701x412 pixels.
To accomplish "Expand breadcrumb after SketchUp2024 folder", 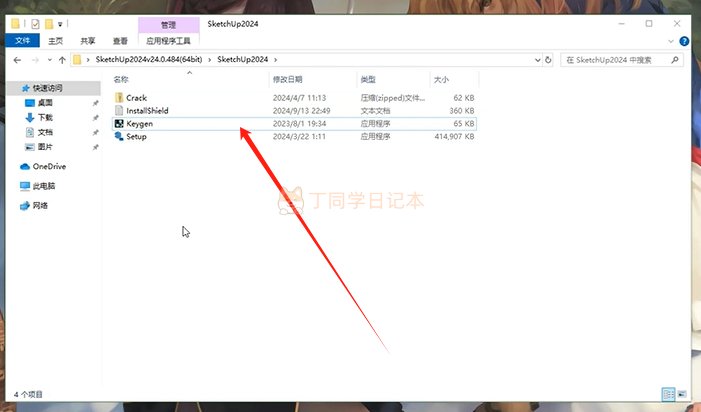I will [275, 59].
